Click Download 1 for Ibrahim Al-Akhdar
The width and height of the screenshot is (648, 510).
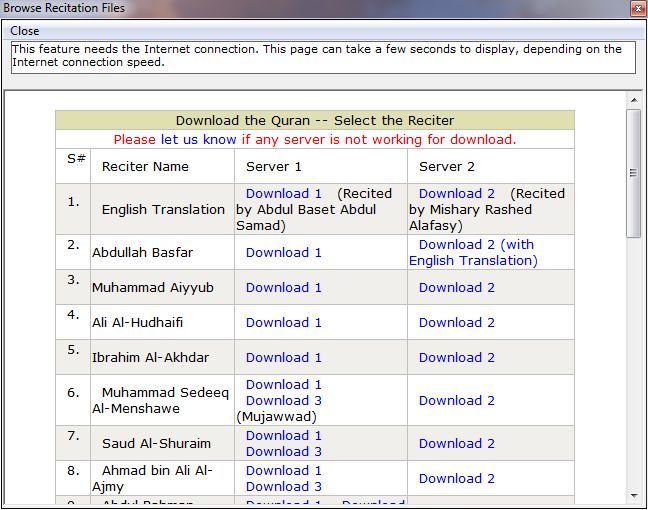[284, 357]
